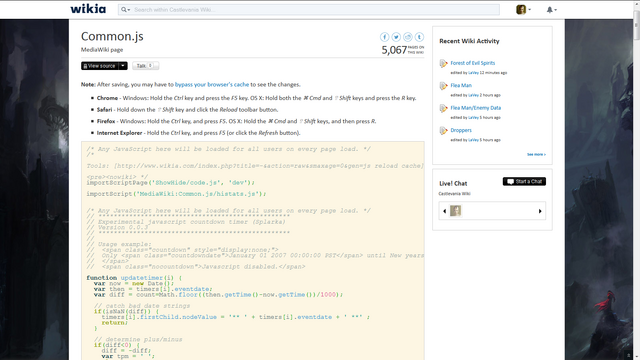The height and width of the screenshot is (360, 640).
Task: Open the Flea Man article link
Action: click(x=461, y=85)
